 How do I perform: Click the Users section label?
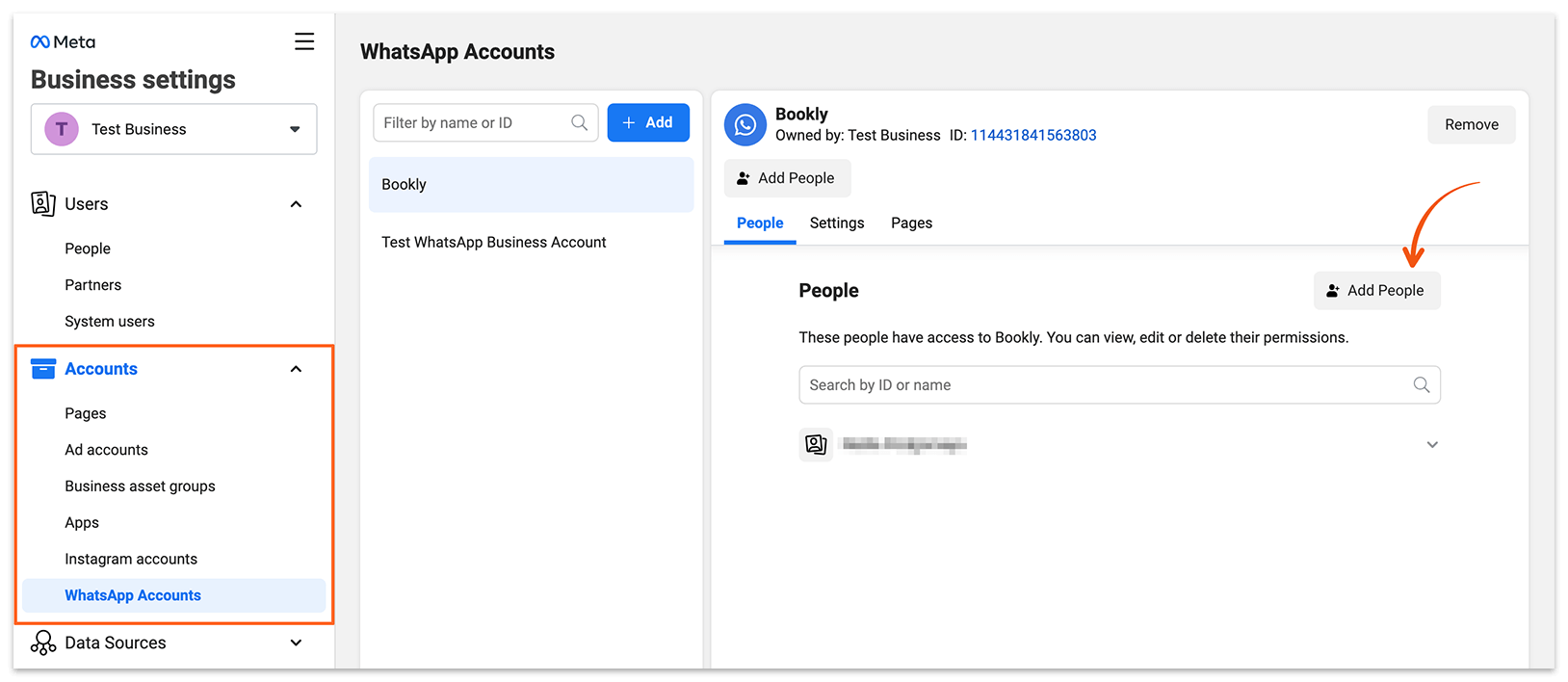[x=87, y=204]
